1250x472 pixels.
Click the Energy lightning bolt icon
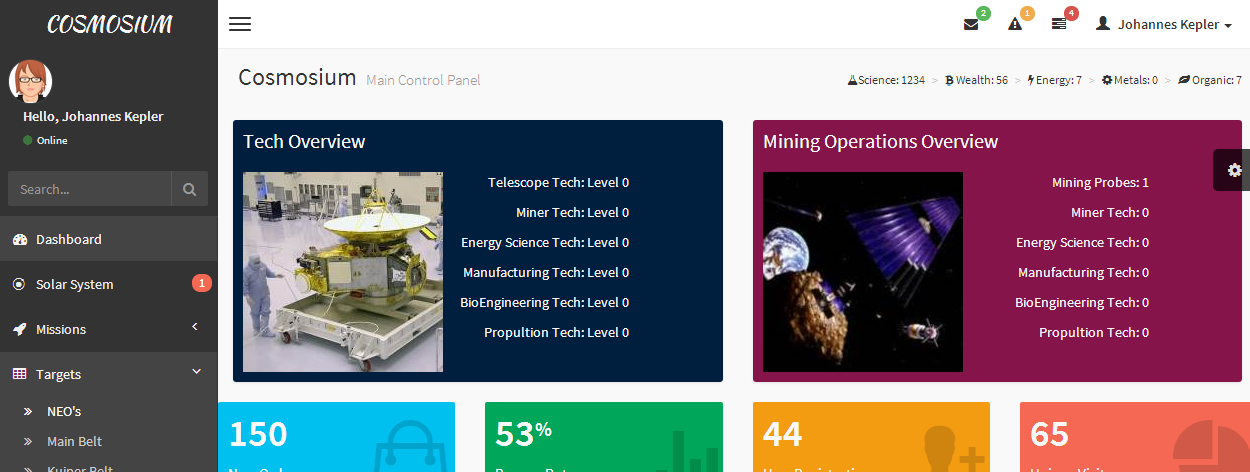[x=1031, y=80]
